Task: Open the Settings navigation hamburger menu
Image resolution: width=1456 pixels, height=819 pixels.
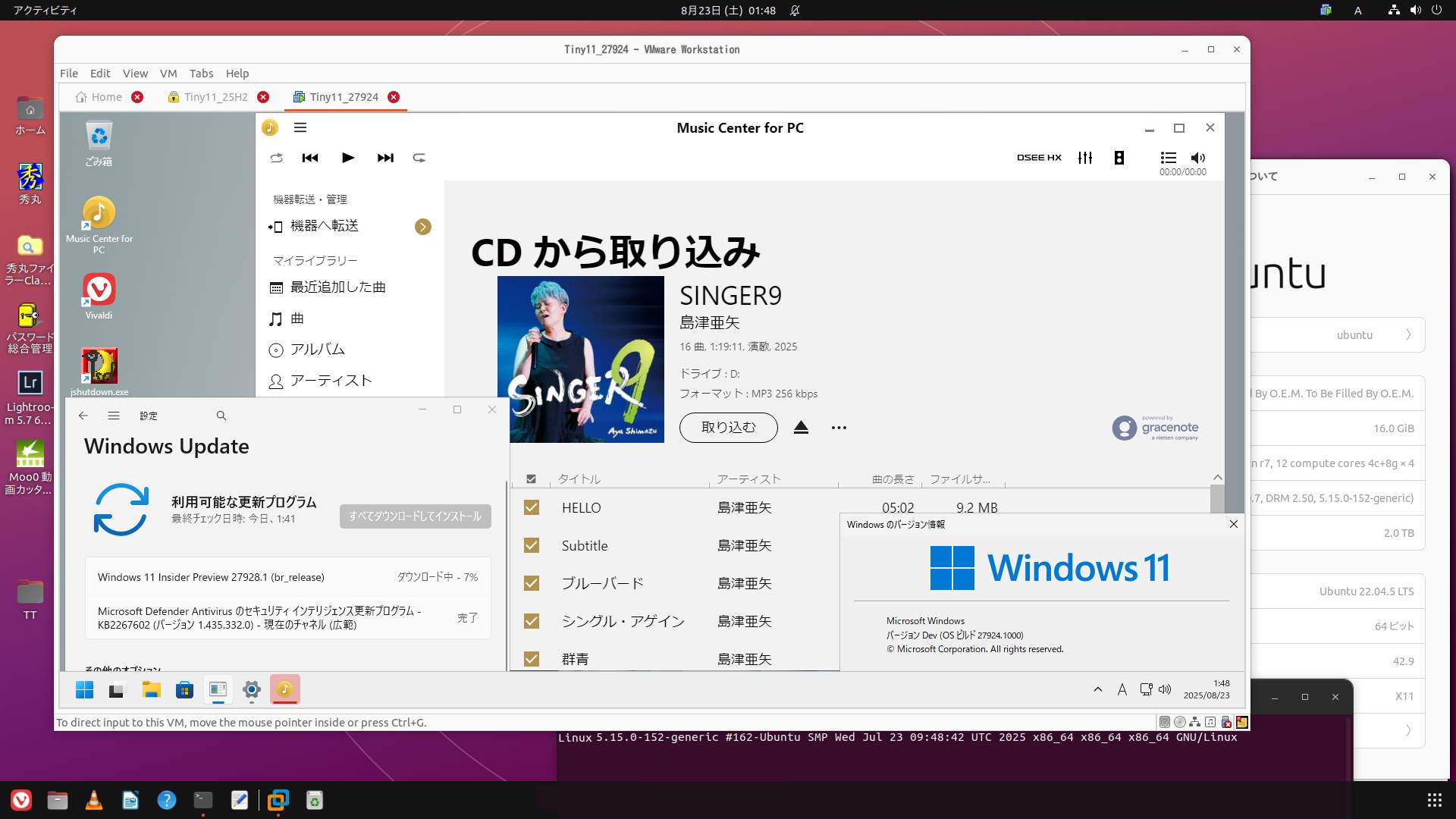Action: [x=114, y=416]
